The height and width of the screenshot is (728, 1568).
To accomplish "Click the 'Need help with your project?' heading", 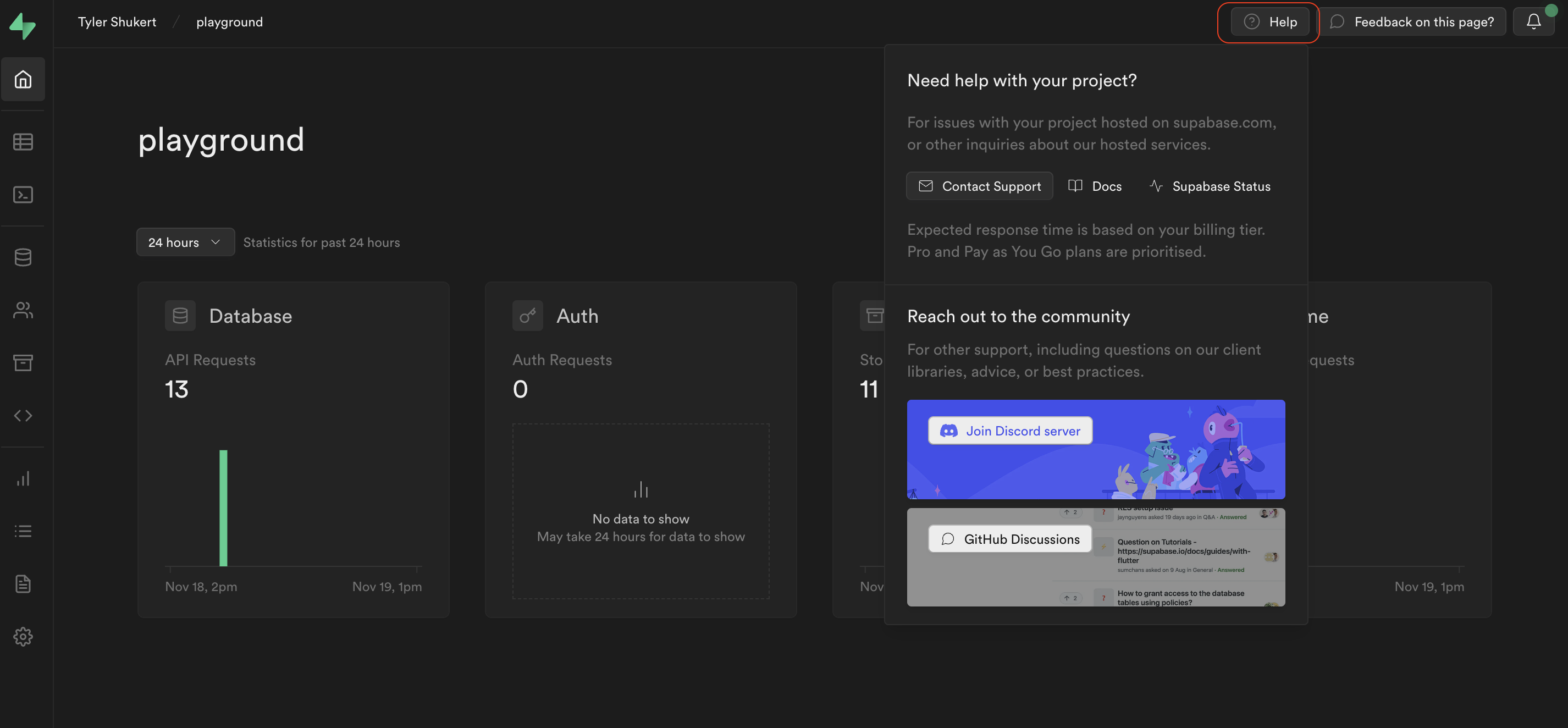I will (1022, 80).
